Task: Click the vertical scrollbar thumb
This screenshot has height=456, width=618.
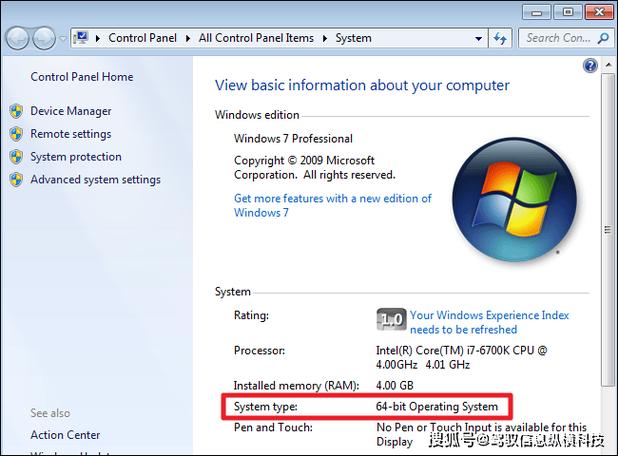Action: [607, 229]
